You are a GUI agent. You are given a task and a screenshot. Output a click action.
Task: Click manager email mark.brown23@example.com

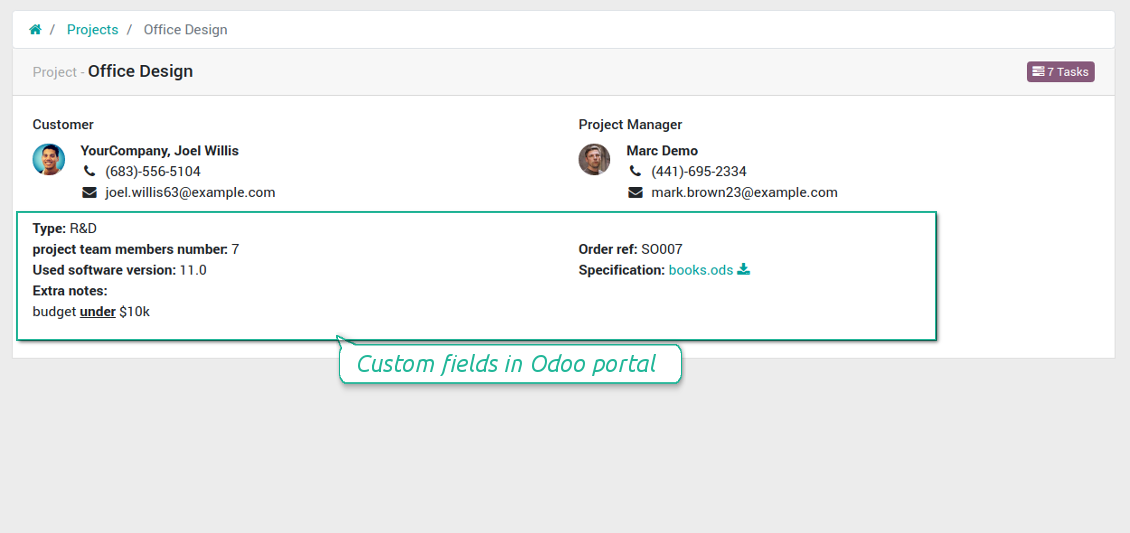click(x=744, y=193)
